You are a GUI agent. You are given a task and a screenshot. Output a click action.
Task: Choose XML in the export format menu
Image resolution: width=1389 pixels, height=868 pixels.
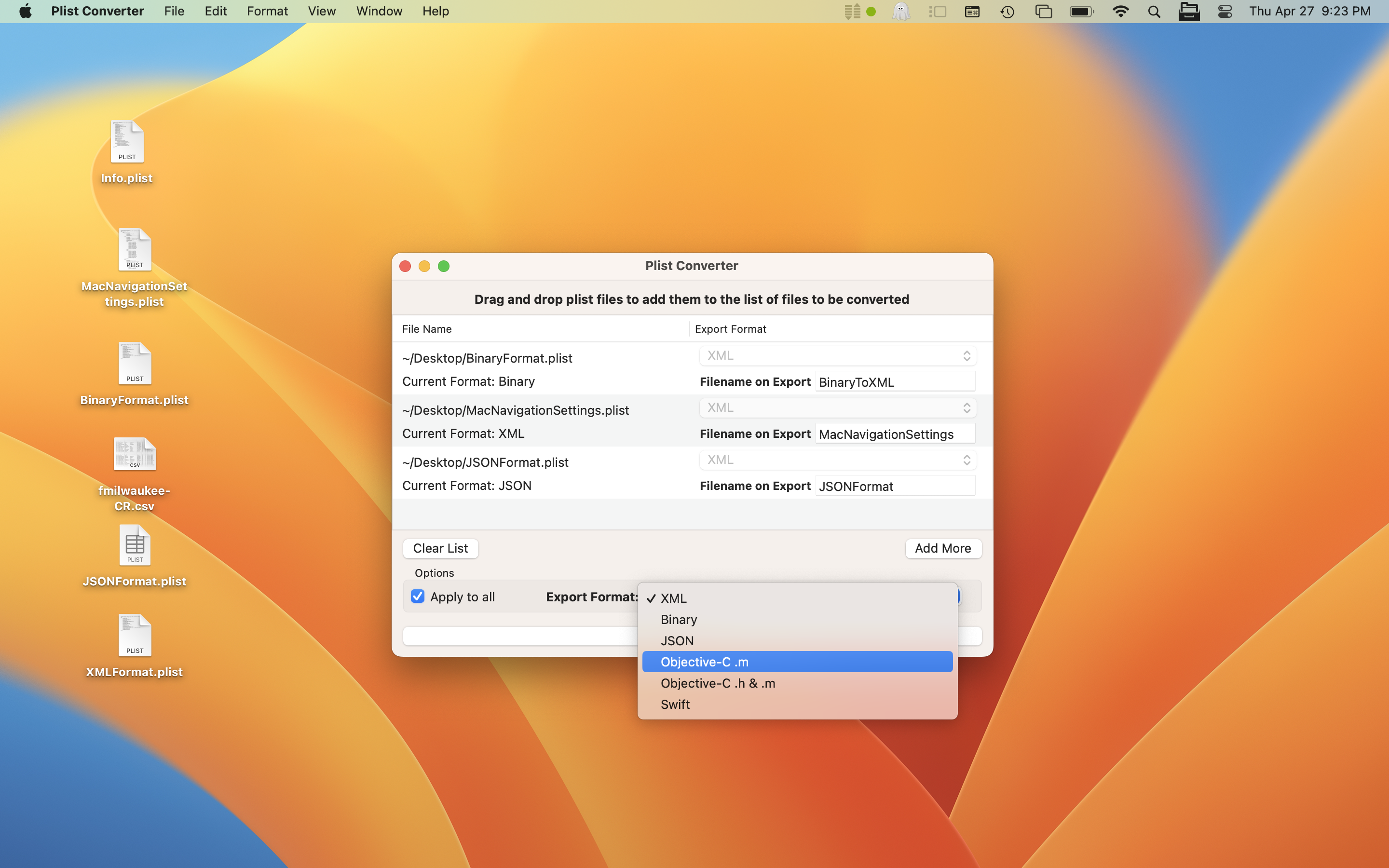(797, 598)
